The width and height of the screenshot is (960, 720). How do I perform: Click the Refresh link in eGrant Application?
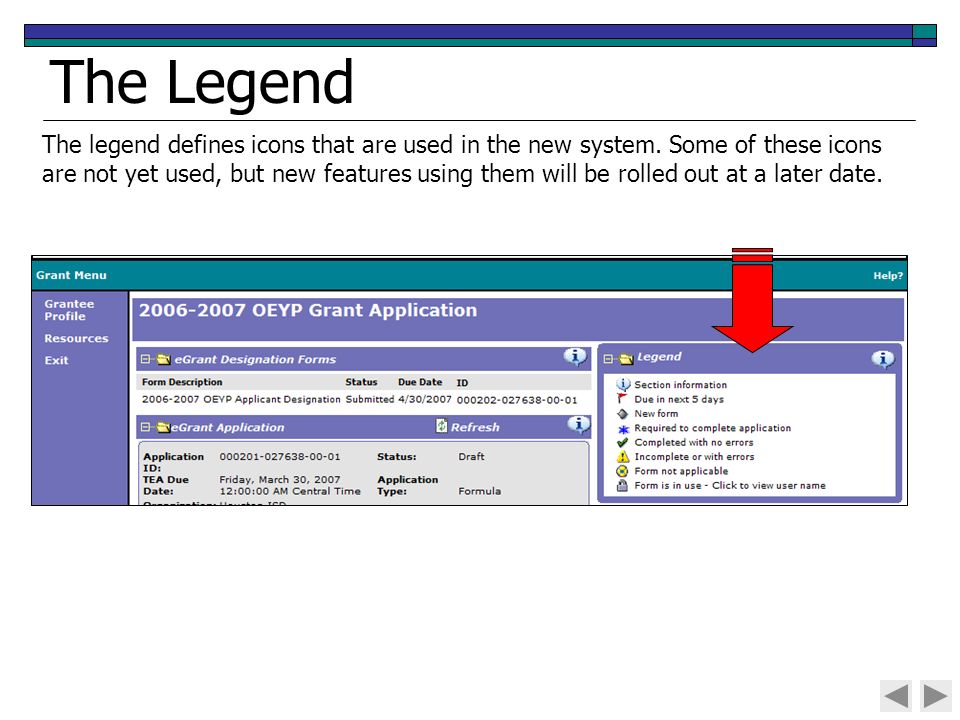[x=475, y=427]
